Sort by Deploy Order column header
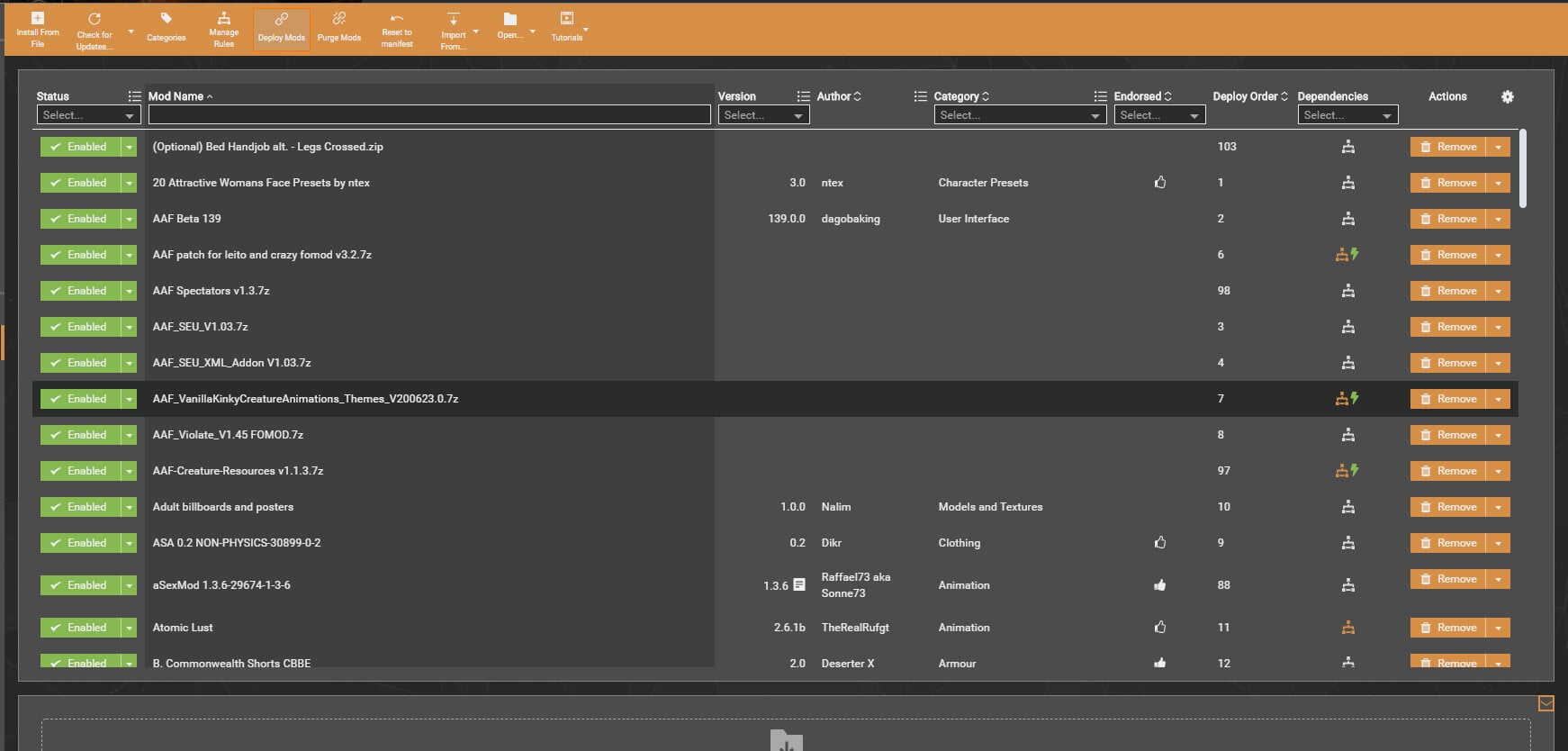Screen dimensions: 1568x751 click(1250, 96)
